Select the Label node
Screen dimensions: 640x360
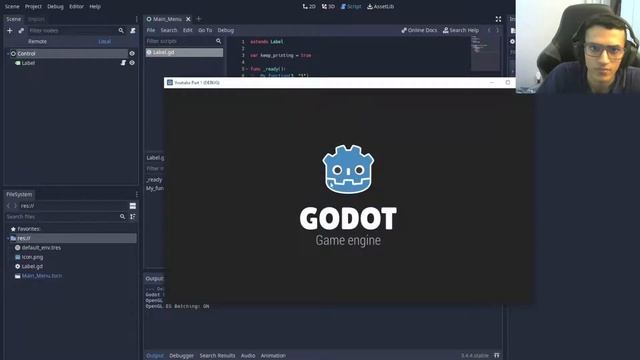click(x=28, y=63)
